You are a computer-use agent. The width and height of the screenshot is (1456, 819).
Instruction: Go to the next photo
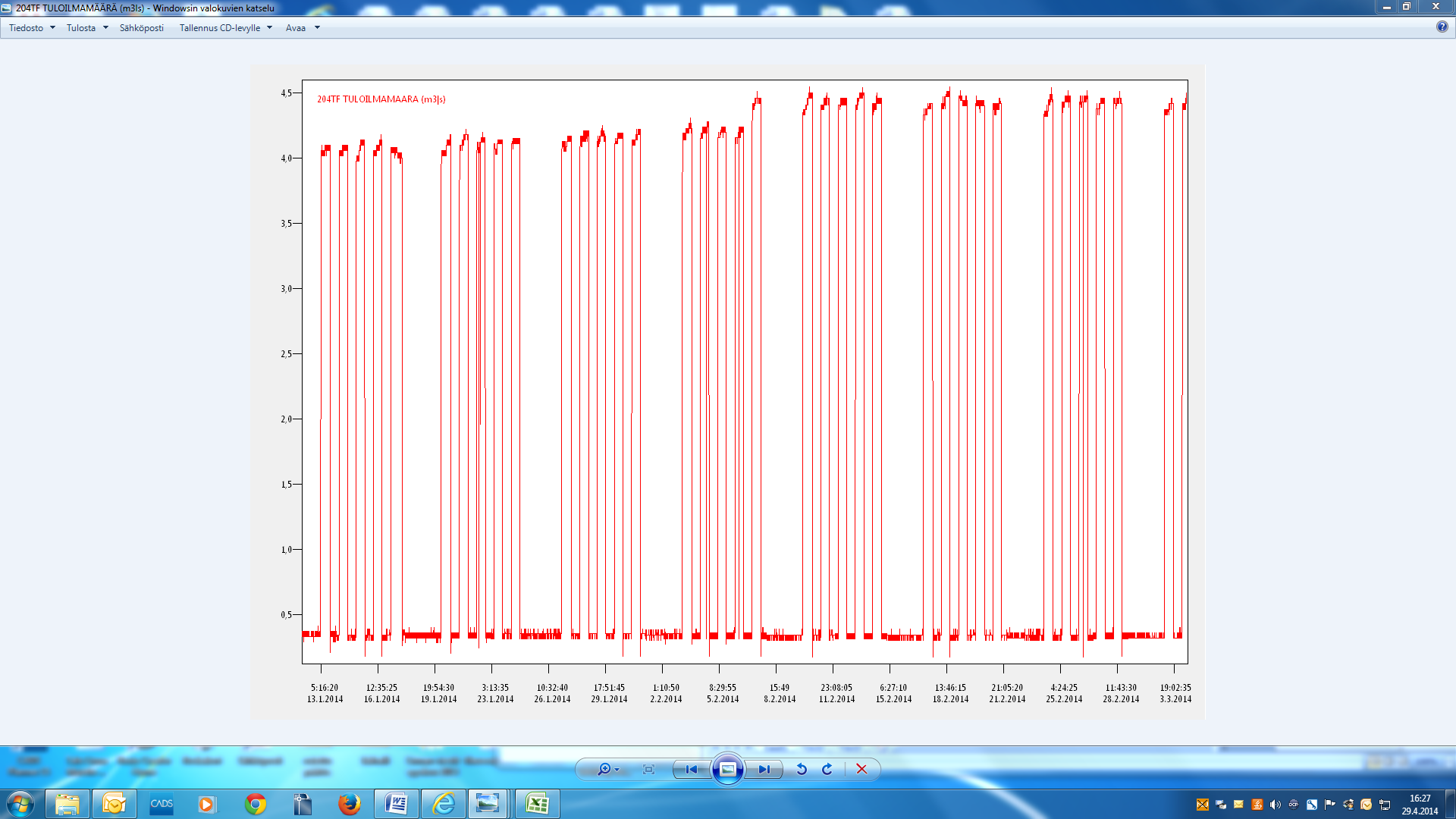[764, 769]
